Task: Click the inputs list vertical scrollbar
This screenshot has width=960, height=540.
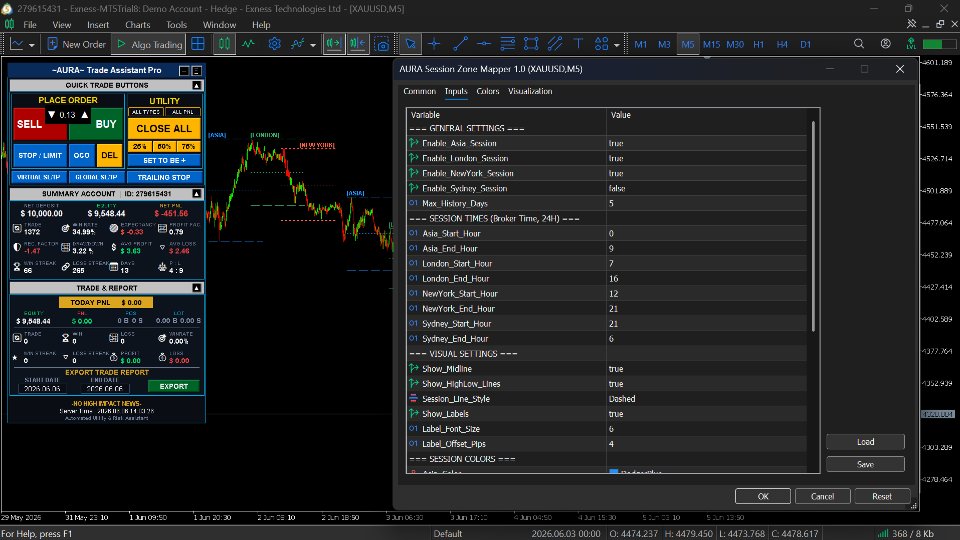Action: [814, 227]
